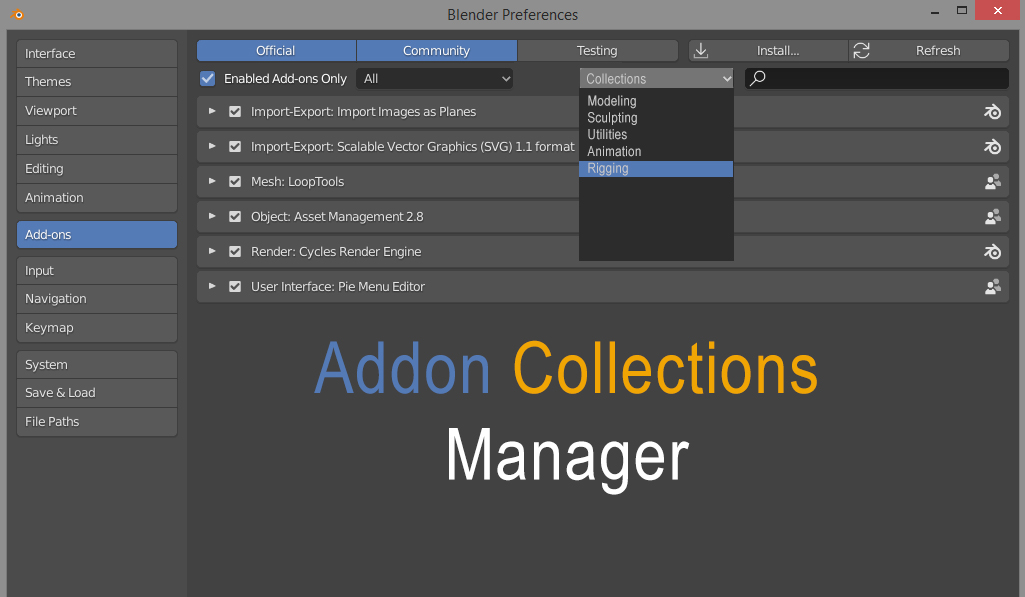Click the Blender icon on Import Images as Planes row
The image size is (1025, 597).
992,112
